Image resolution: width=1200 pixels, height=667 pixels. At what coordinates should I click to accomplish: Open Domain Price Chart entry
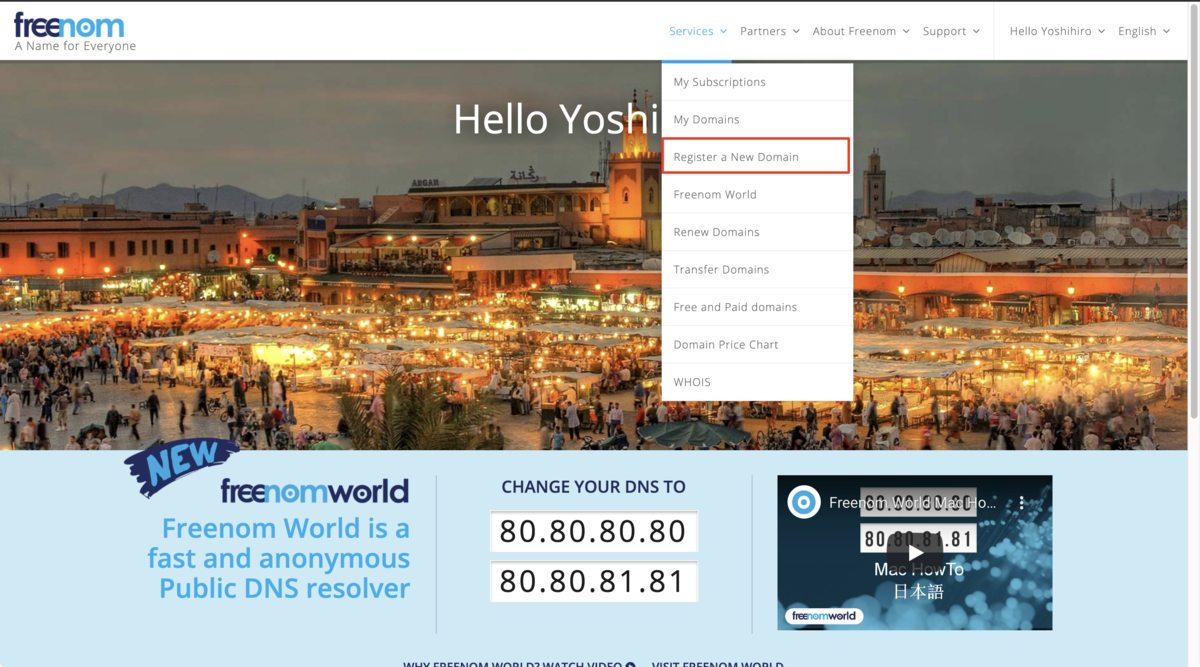pyautogui.click(x=757, y=344)
